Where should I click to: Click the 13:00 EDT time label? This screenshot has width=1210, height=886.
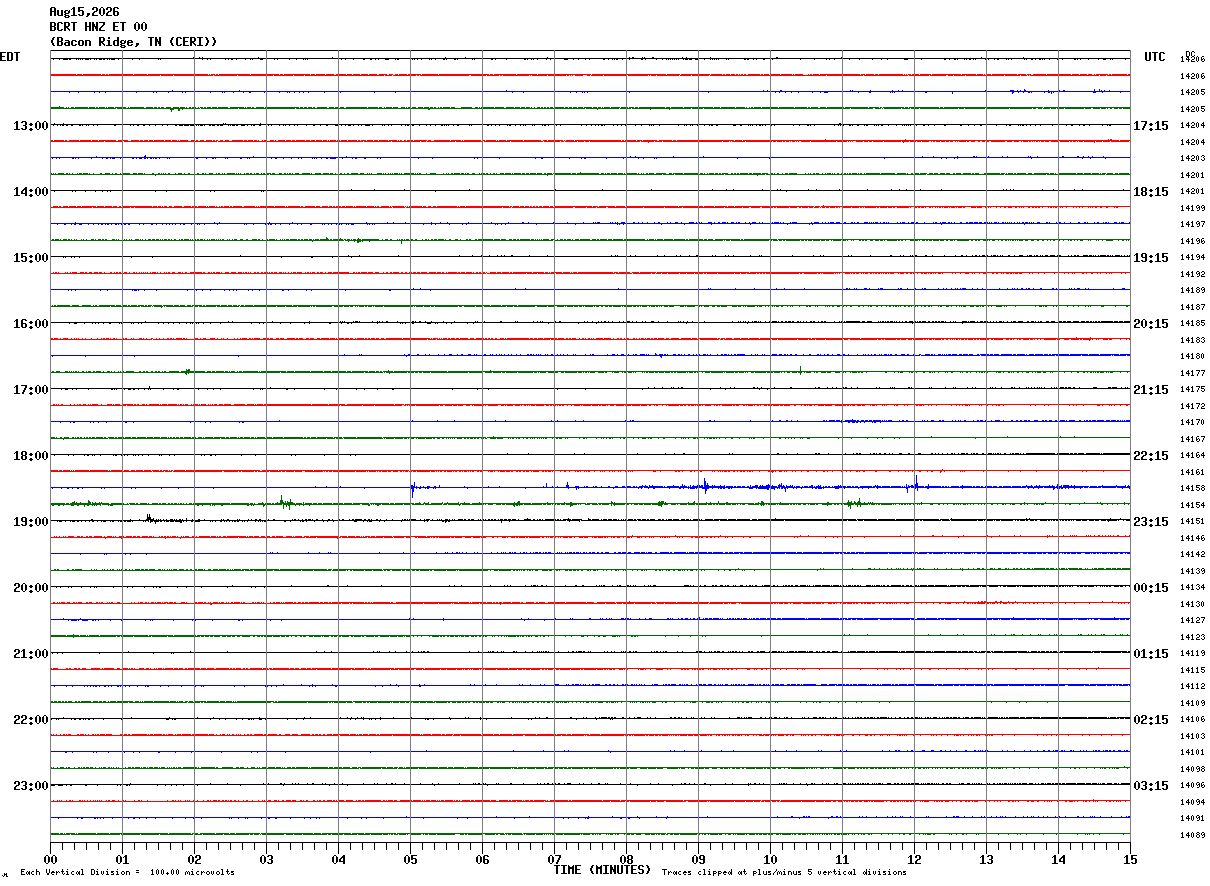click(x=30, y=126)
